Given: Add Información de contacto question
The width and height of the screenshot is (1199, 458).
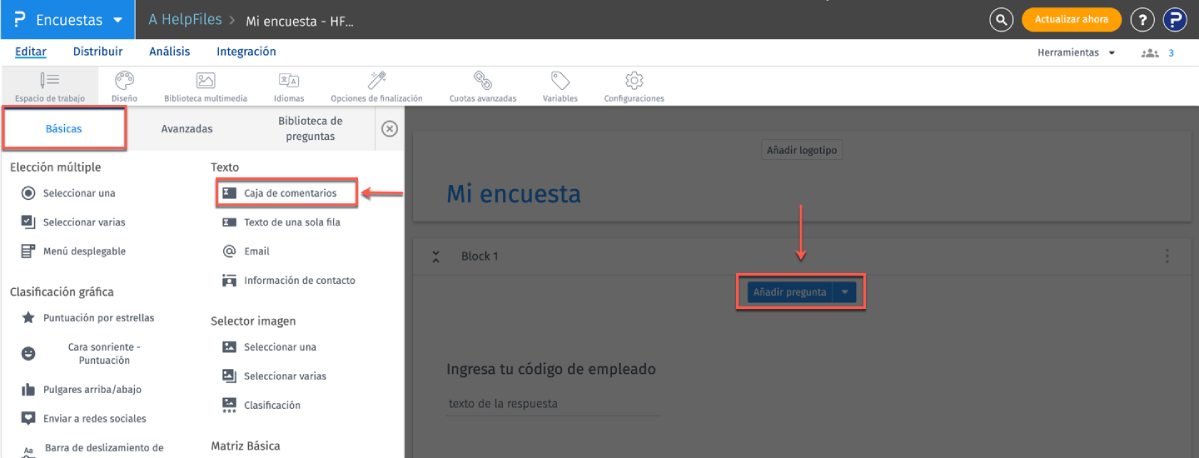Looking at the screenshot, I should pyautogui.click(x=288, y=281).
